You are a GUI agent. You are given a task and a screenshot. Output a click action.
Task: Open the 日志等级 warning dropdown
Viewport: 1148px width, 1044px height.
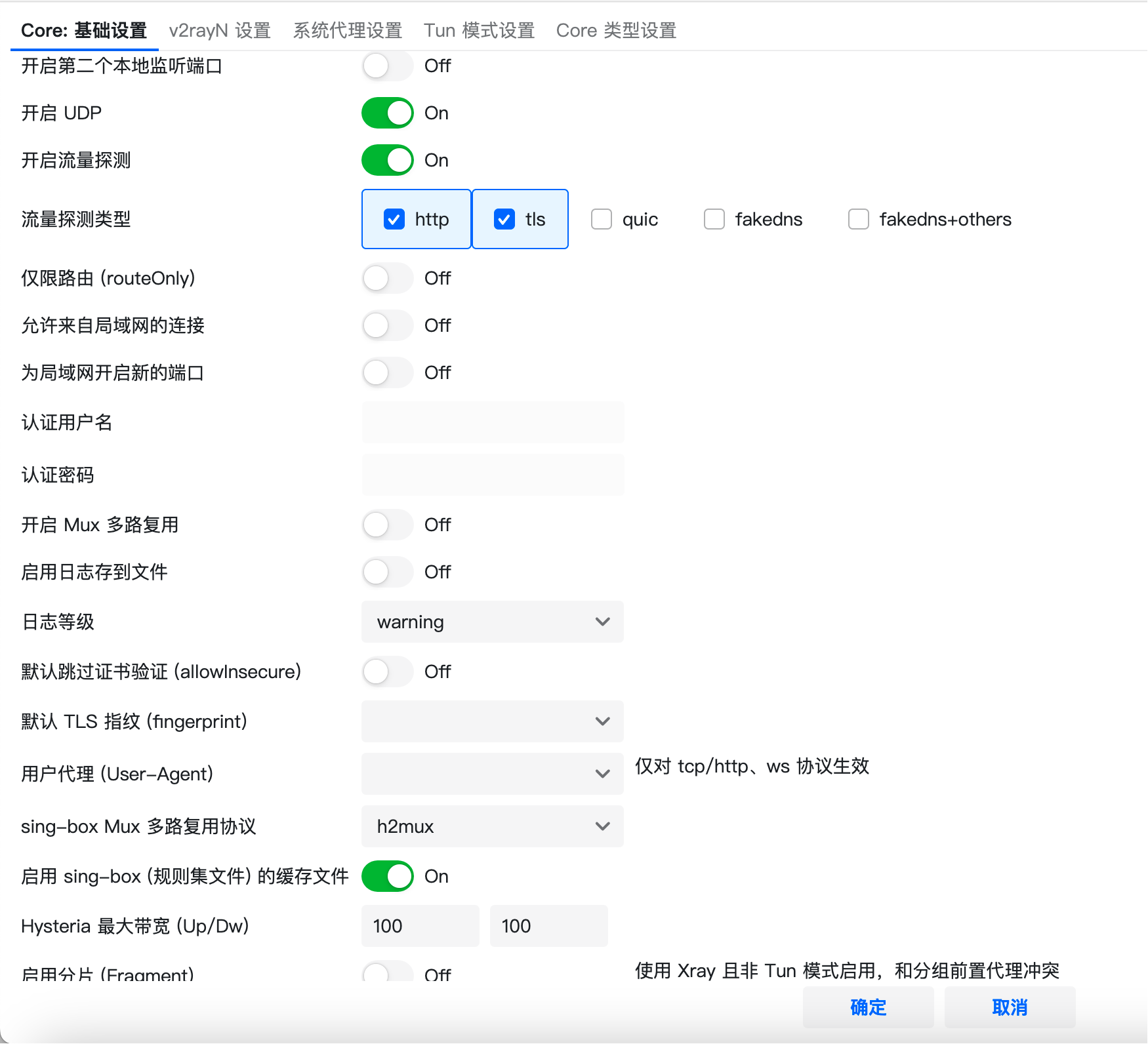coord(493,622)
